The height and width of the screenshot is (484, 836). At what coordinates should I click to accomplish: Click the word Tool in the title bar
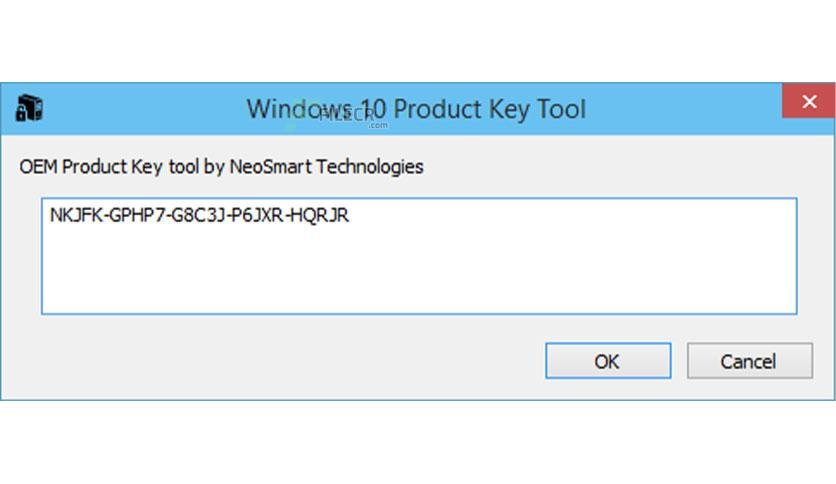(561, 109)
